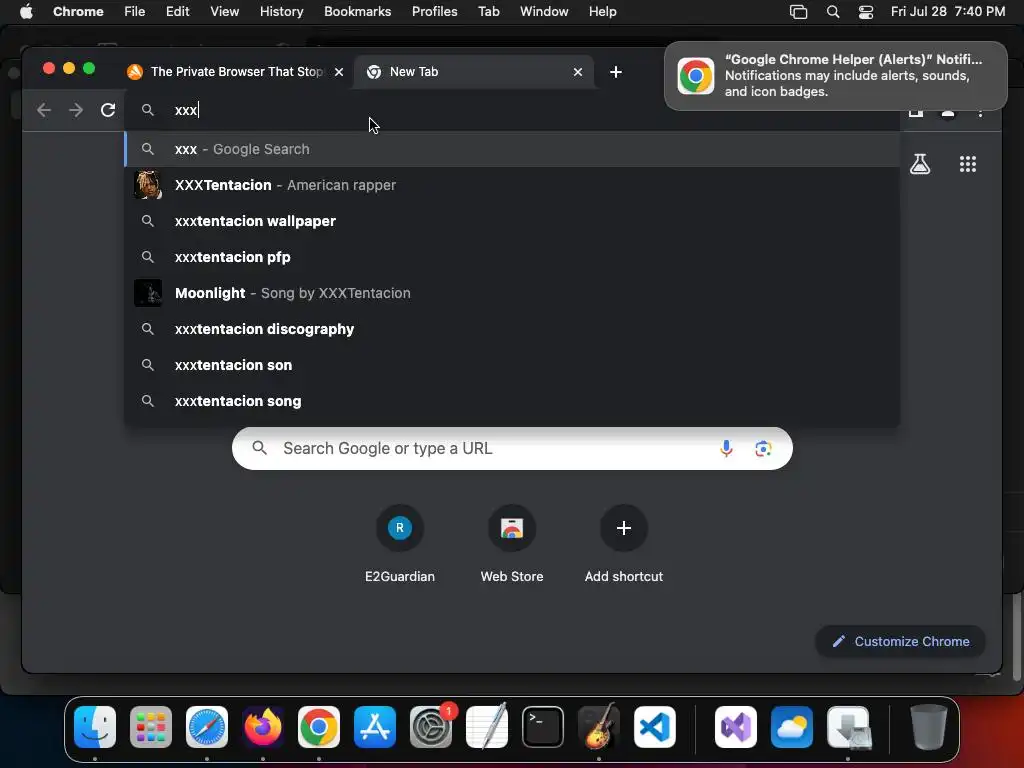Click the back navigation arrow
Image resolution: width=1024 pixels, height=768 pixels.
click(x=44, y=110)
